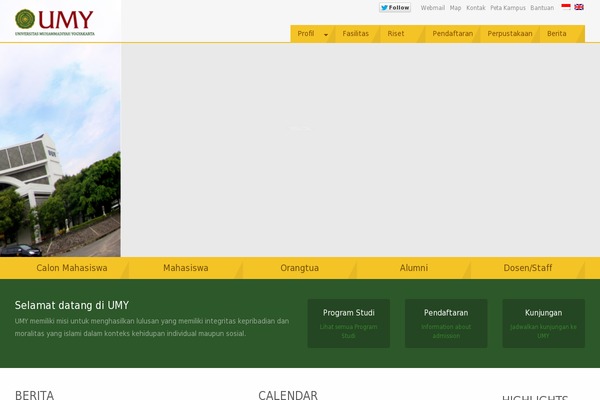Click the CALENDAR section heading
The height and width of the screenshot is (400, 600).
pos(288,395)
